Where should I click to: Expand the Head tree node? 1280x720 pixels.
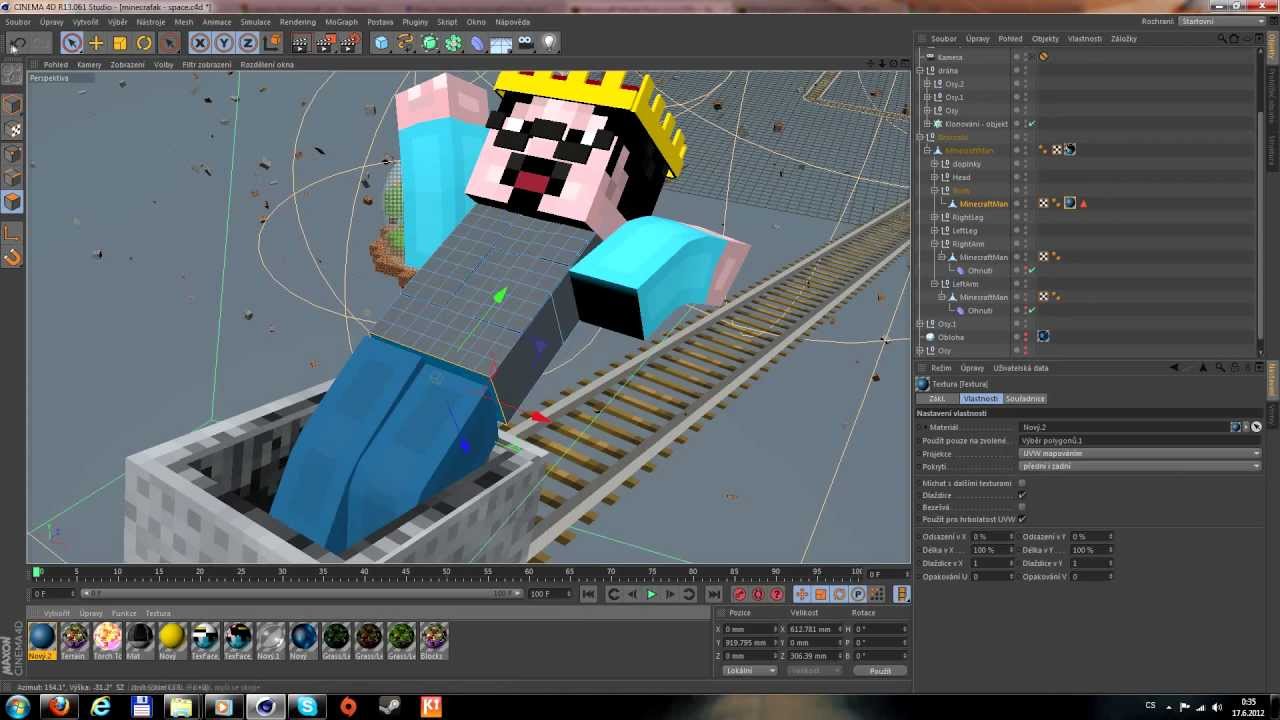click(934, 177)
